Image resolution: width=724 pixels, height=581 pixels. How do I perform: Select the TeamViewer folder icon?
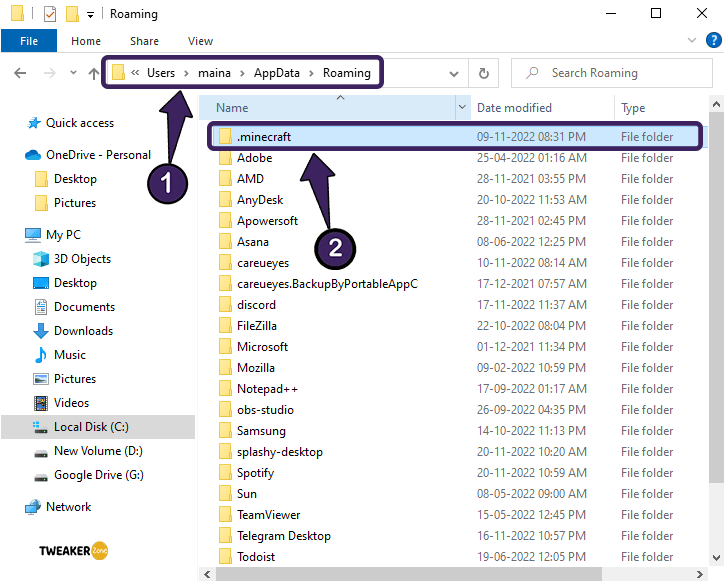pos(225,514)
